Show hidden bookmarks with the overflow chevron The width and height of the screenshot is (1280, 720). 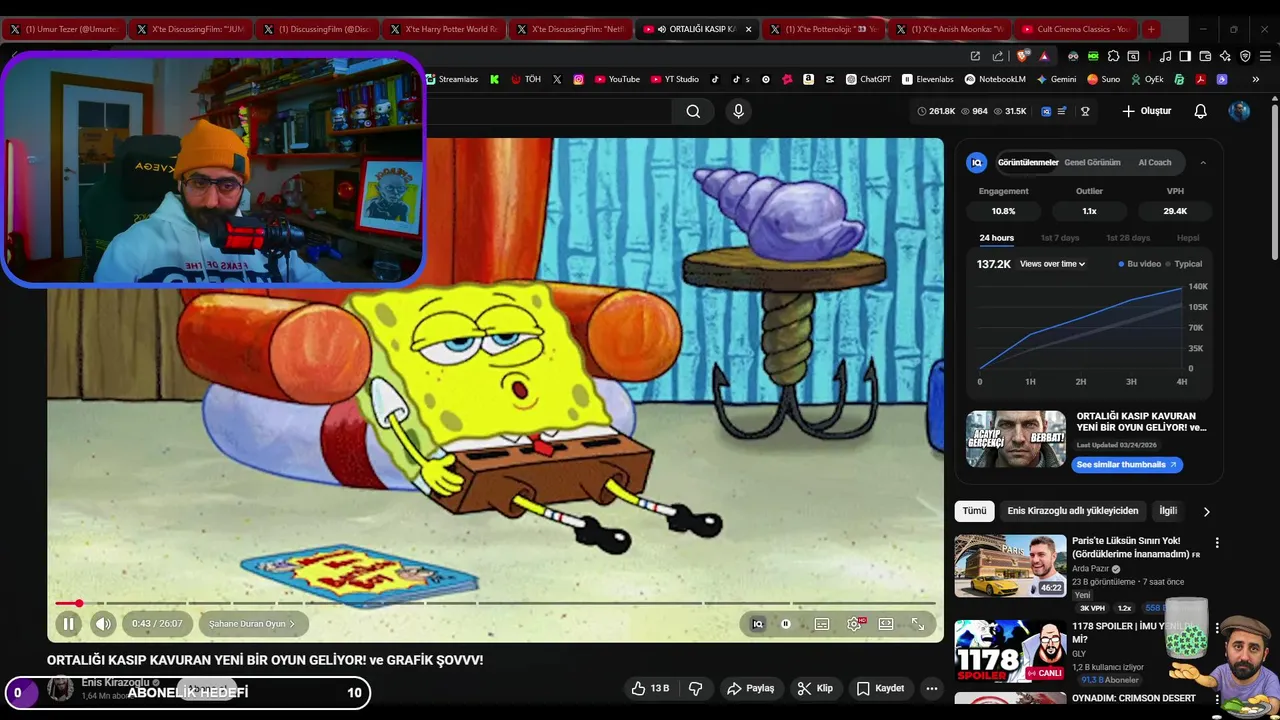[1256, 79]
